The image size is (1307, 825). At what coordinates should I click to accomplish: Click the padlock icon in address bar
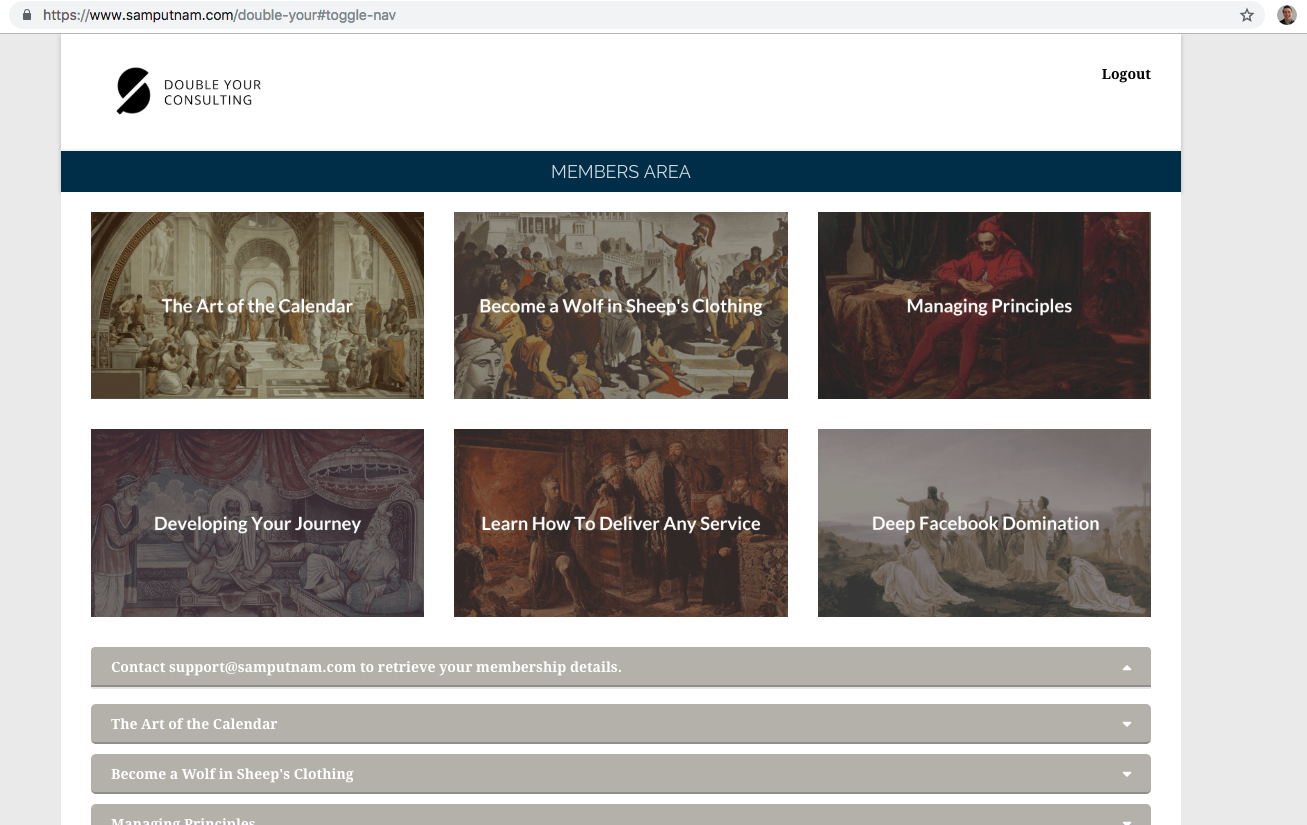pyautogui.click(x=26, y=16)
